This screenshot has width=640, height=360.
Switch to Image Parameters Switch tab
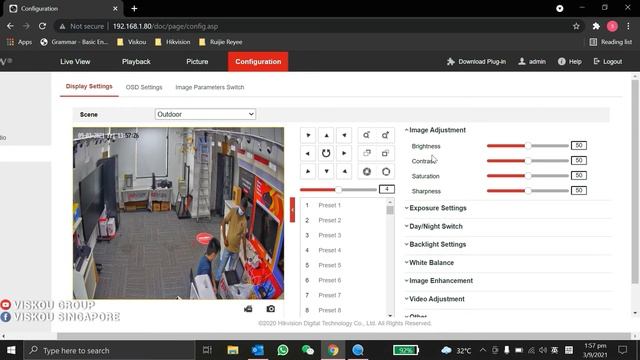tap(210, 87)
